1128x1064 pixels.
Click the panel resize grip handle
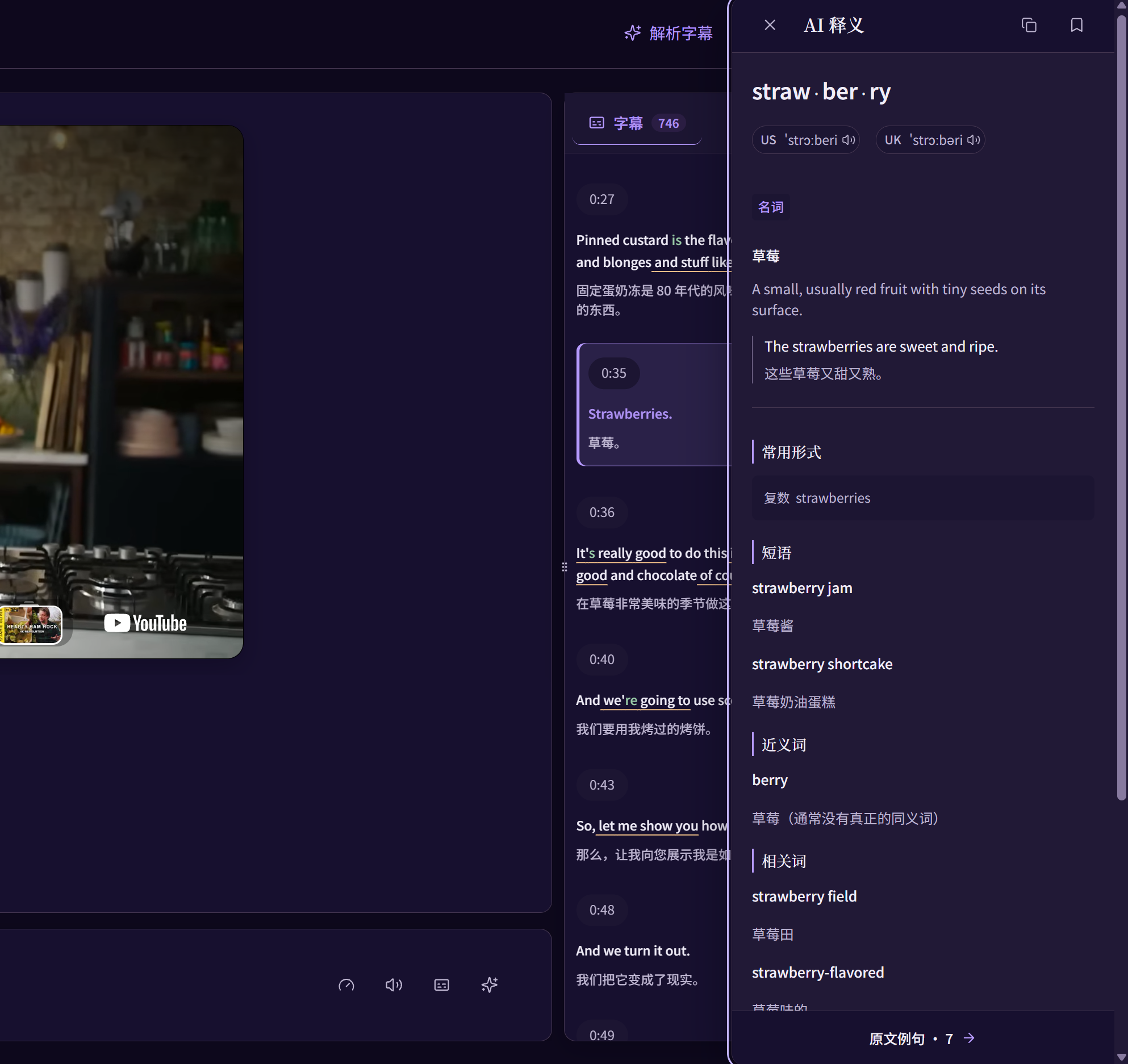564,567
